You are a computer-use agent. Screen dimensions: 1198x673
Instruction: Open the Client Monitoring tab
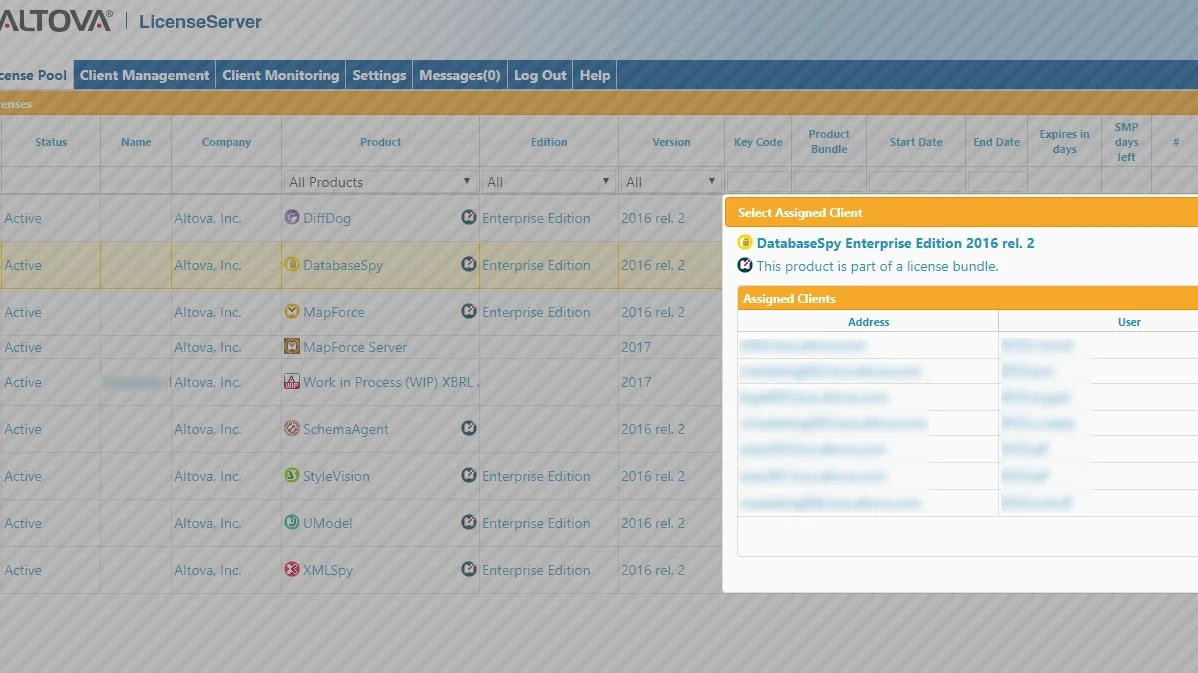coord(280,75)
